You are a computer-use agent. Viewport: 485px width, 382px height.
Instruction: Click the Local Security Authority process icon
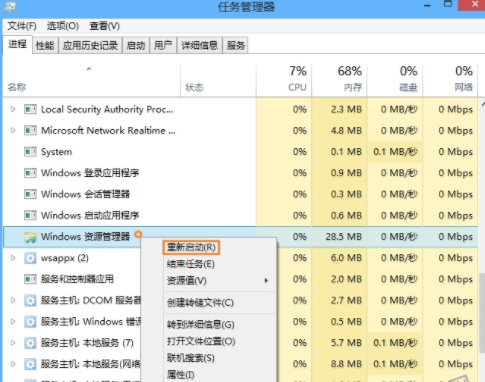pyautogui.click(x=30, y=109)
